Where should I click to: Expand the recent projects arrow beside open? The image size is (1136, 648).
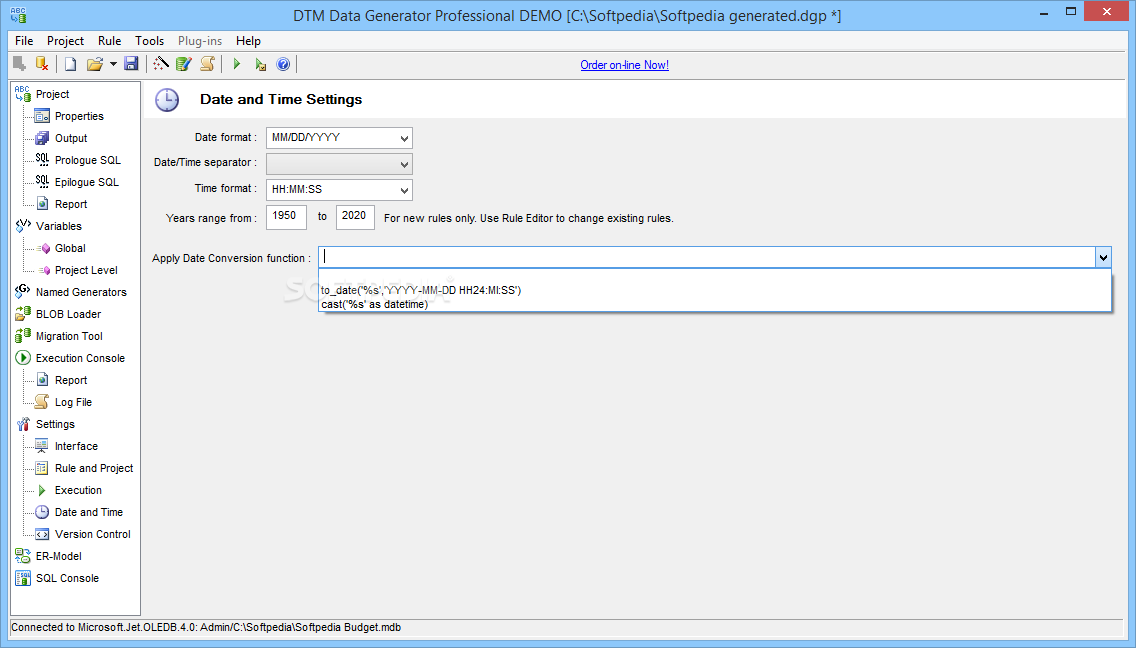113,65
